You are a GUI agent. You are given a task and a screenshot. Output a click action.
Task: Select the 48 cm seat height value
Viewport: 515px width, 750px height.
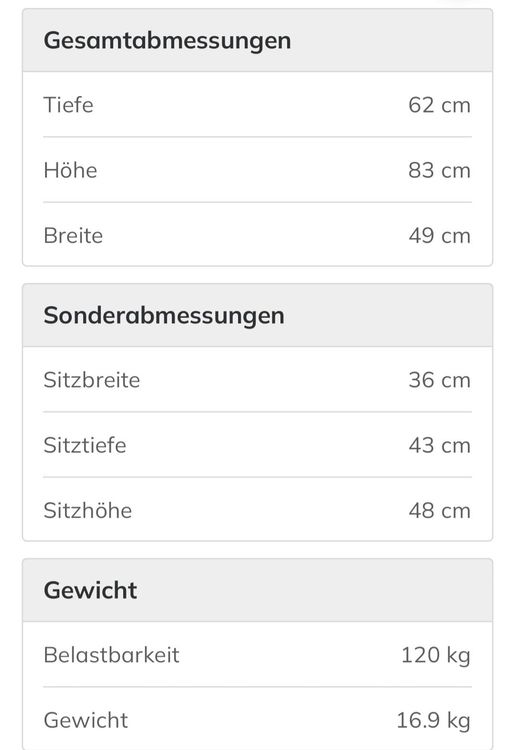439,510
